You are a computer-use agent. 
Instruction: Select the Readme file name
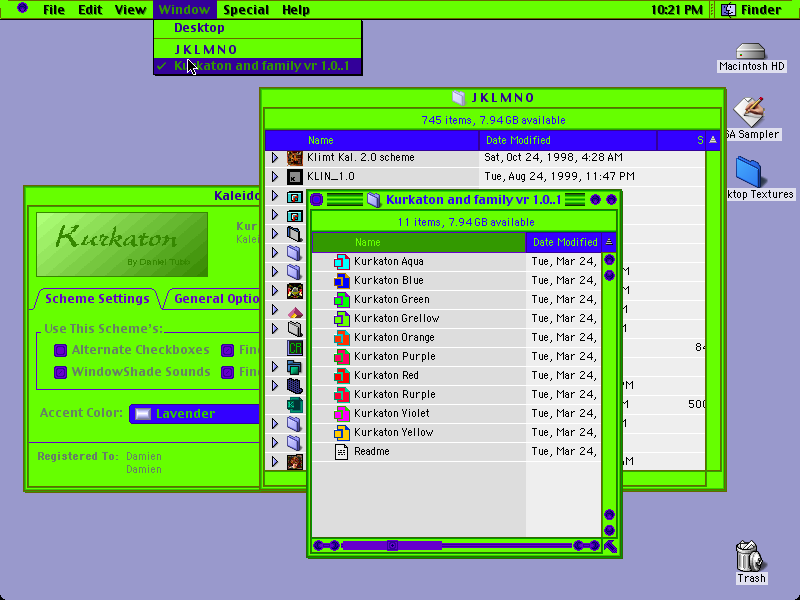(371, 452)
